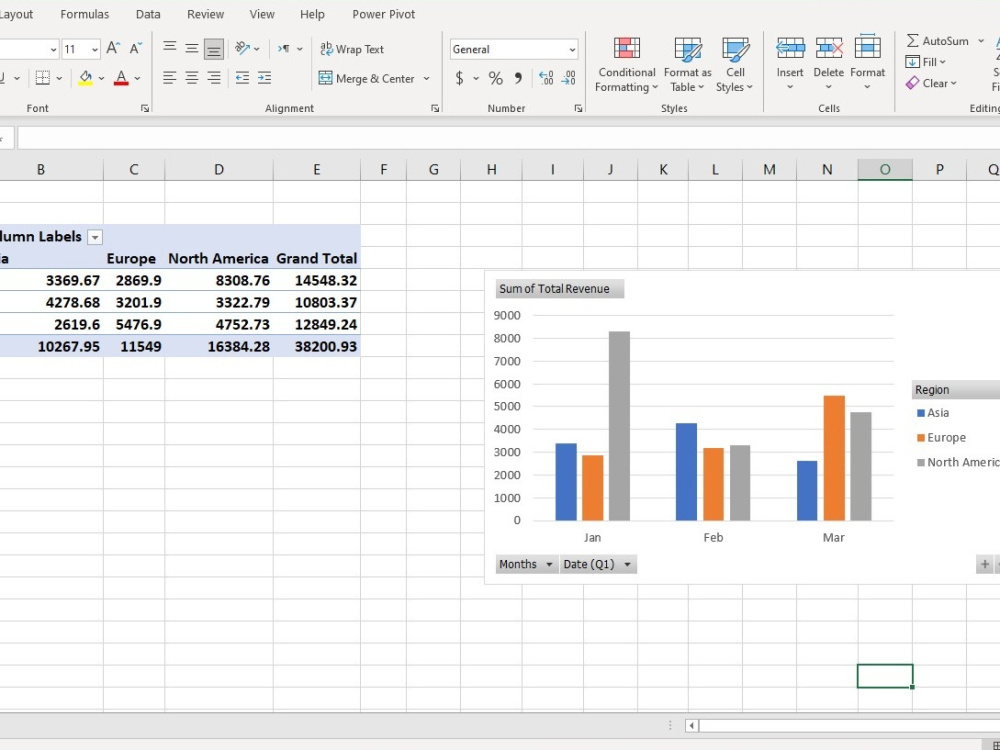
Task: Open the Help tab
Action: click(312, 14)
